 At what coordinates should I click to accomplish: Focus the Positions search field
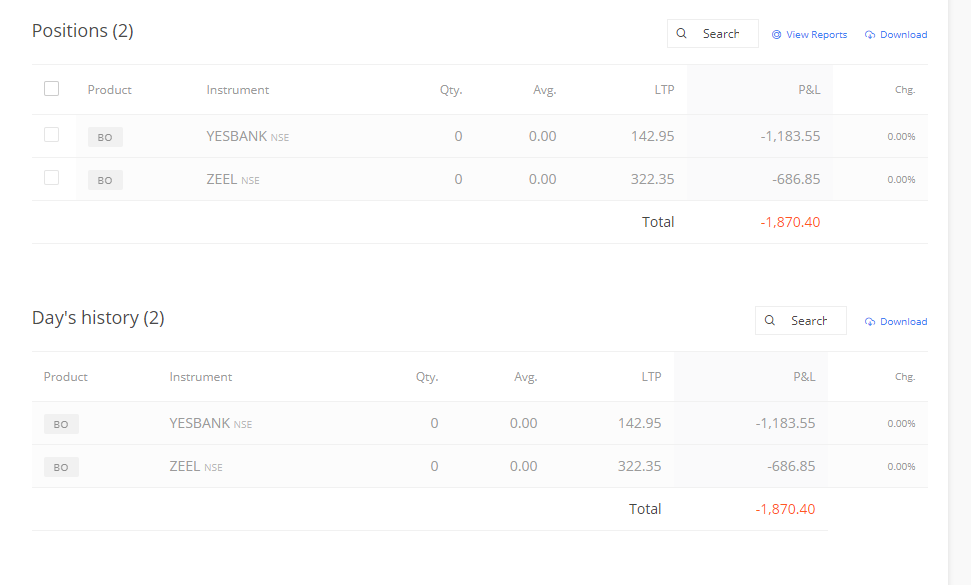point(713,33)
